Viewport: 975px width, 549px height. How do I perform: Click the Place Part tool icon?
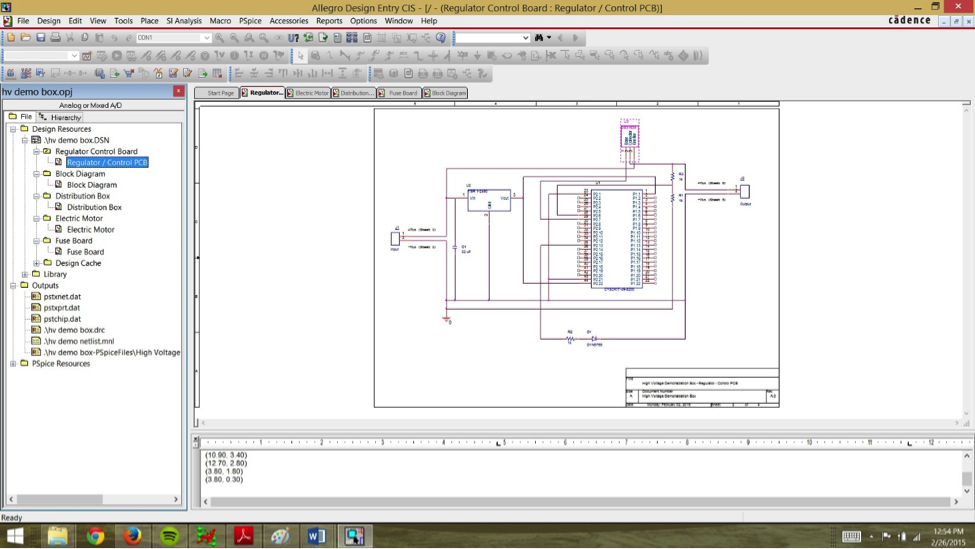[315, 55]
